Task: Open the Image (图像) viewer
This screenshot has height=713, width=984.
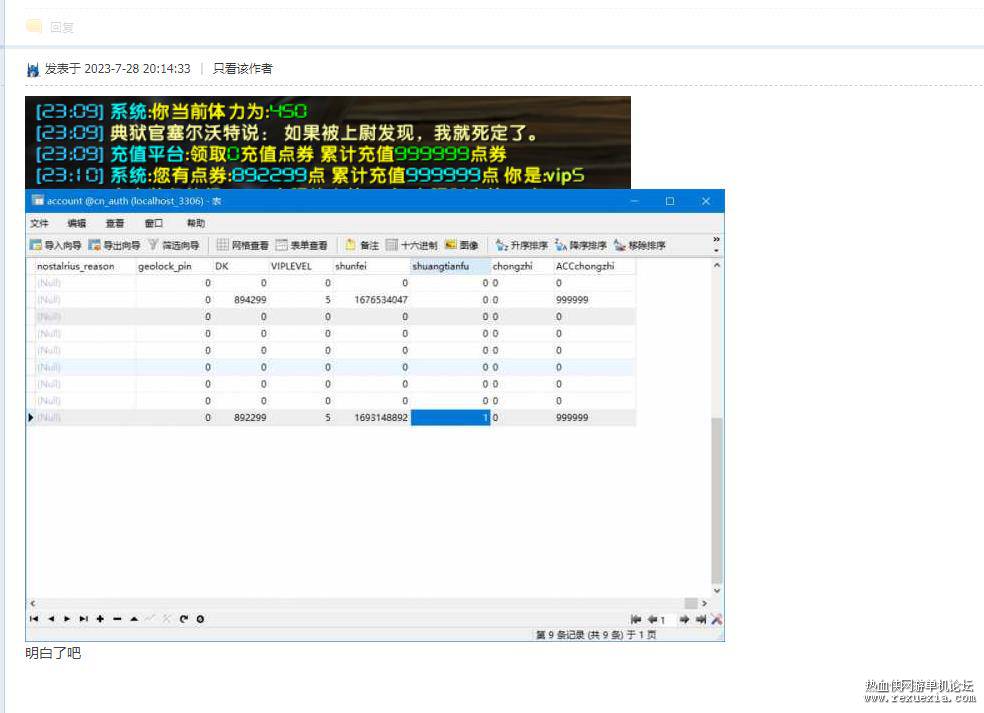Action: pos(462,245)
